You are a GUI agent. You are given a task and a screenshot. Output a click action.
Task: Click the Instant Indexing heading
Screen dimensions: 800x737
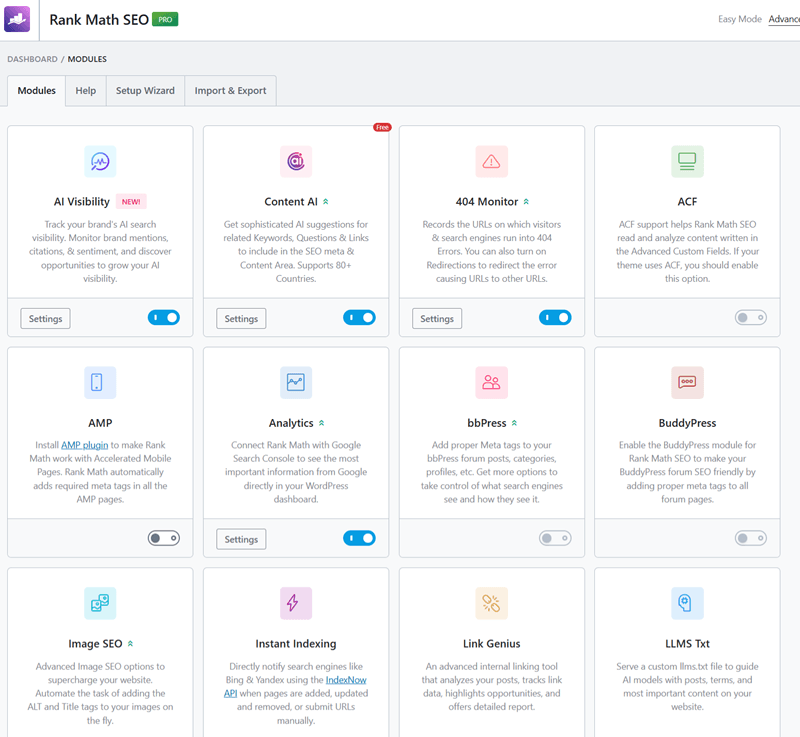point(296,644)
